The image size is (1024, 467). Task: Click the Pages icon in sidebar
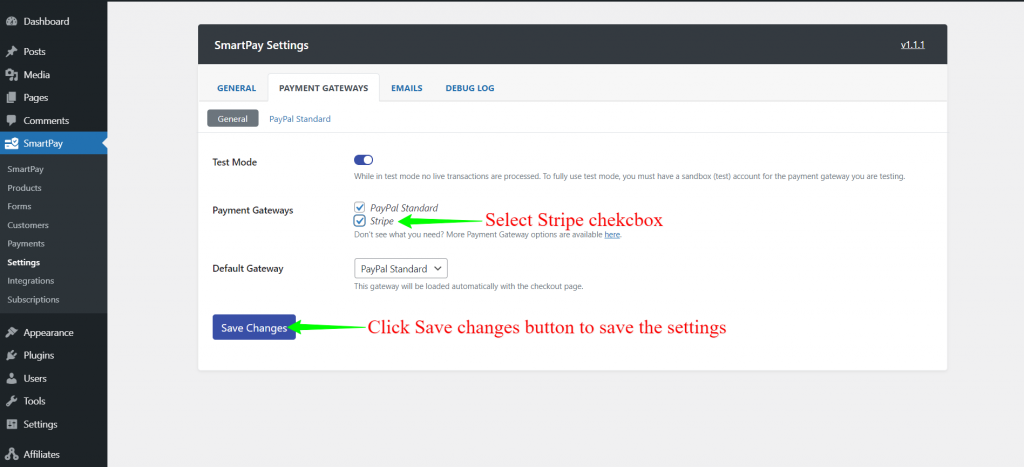[x=11, y=97]
